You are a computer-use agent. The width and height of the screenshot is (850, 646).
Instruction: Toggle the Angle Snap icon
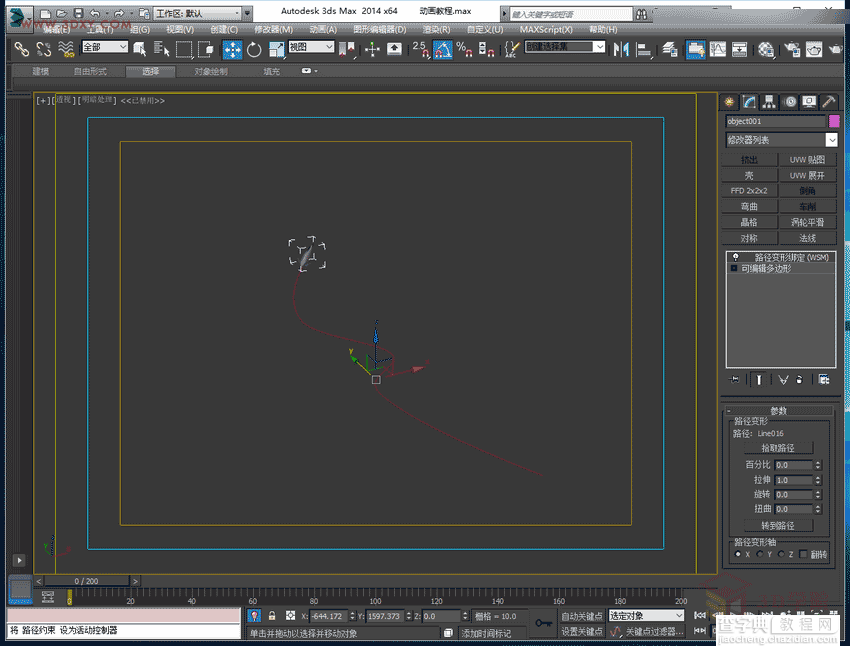(x=442, y=49)
